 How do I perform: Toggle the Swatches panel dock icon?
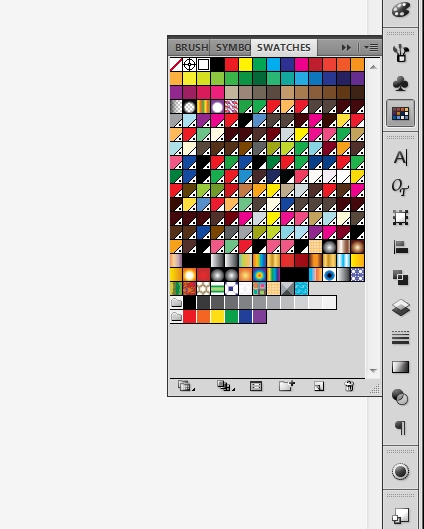[400, 113]
